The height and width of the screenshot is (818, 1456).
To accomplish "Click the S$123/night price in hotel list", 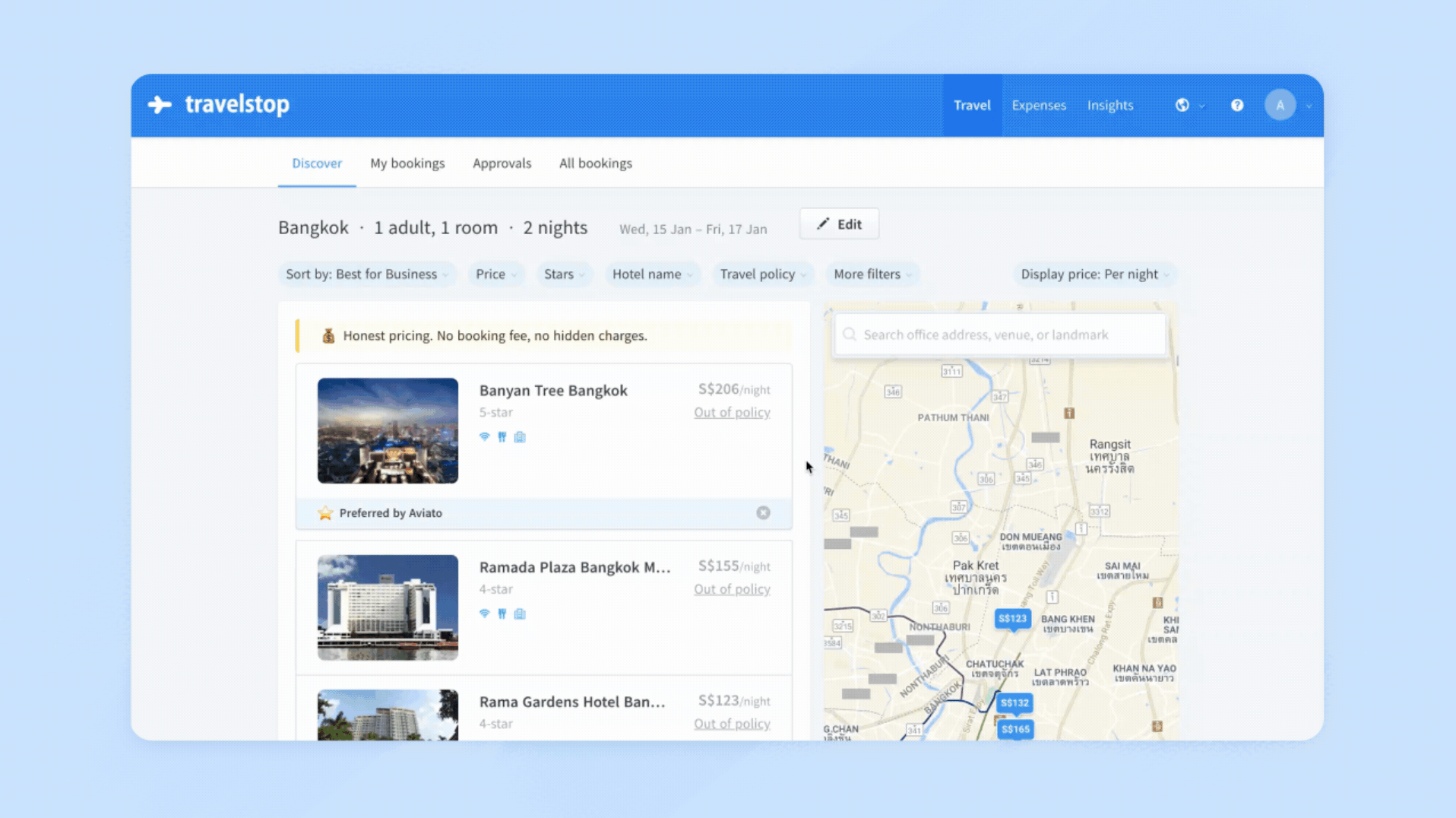I will [x=734, y=701].
